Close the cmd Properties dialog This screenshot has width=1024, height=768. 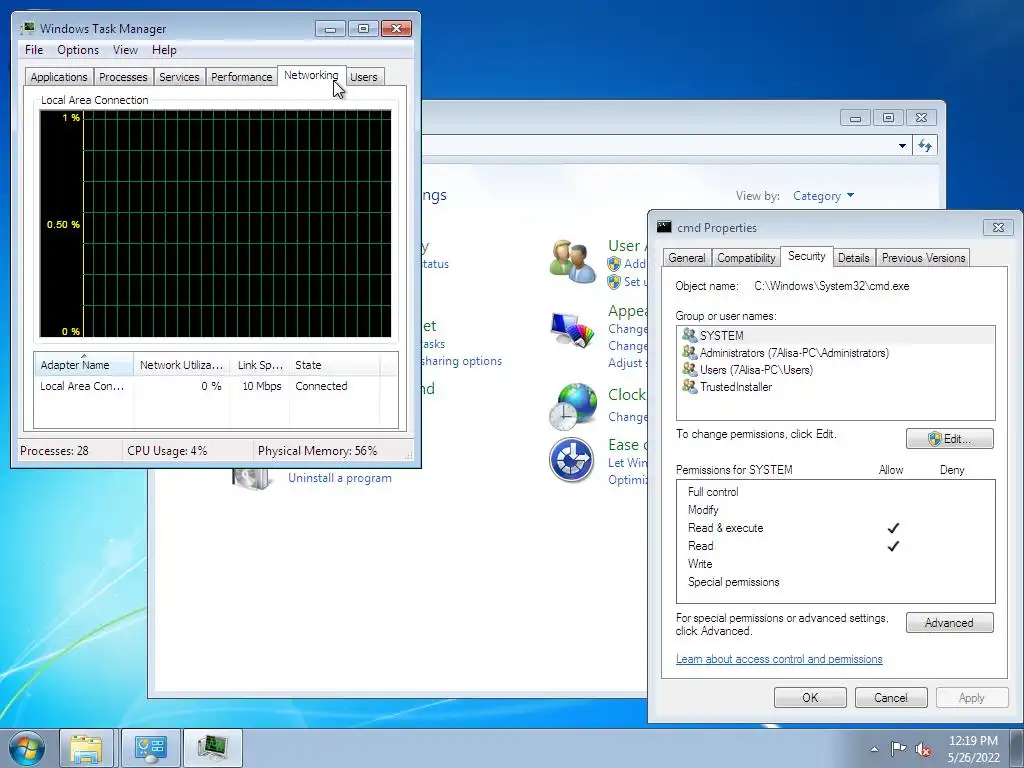coord(998,227)
